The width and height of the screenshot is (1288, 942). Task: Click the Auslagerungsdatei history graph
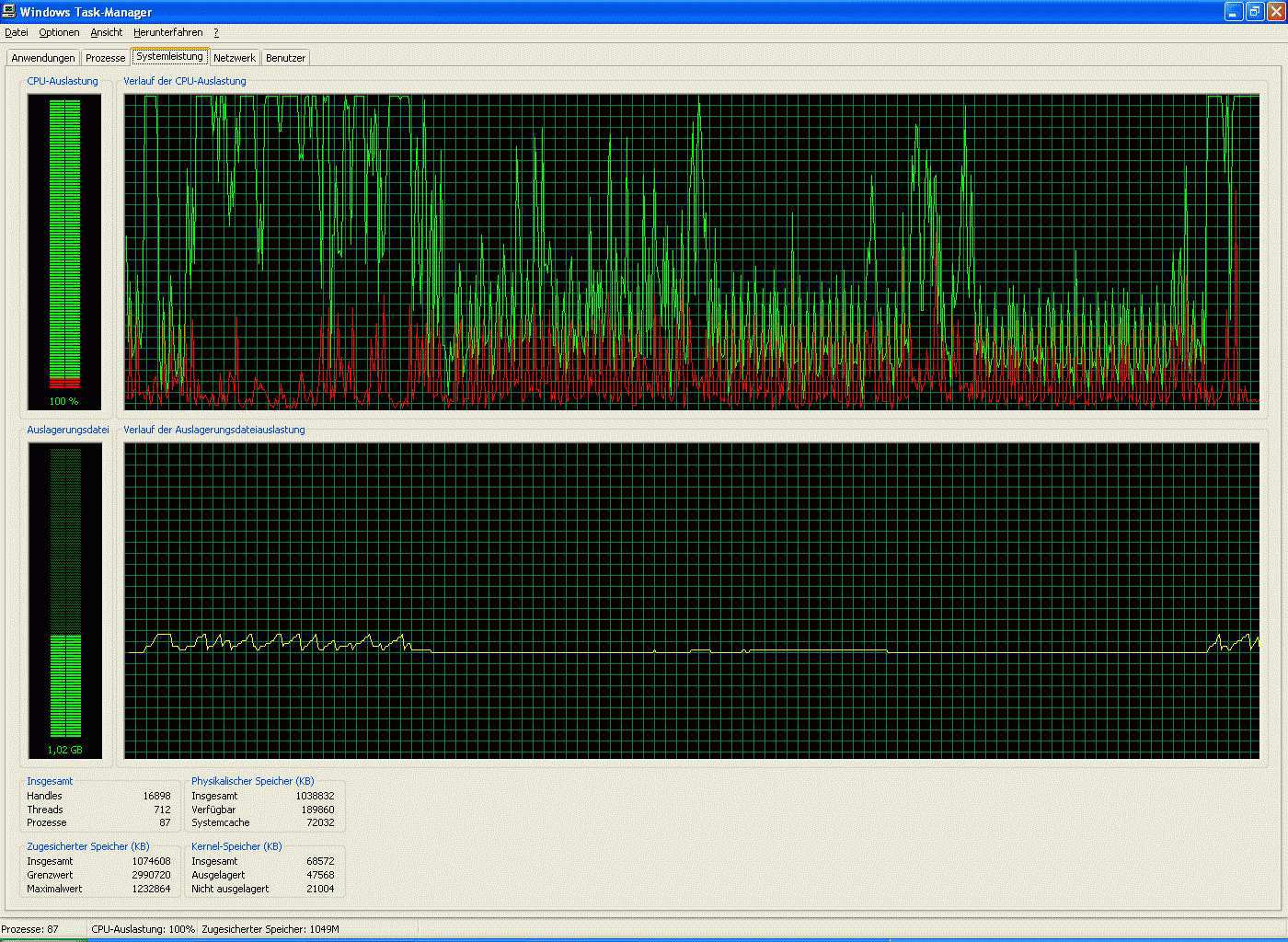(x=692, y=600)
